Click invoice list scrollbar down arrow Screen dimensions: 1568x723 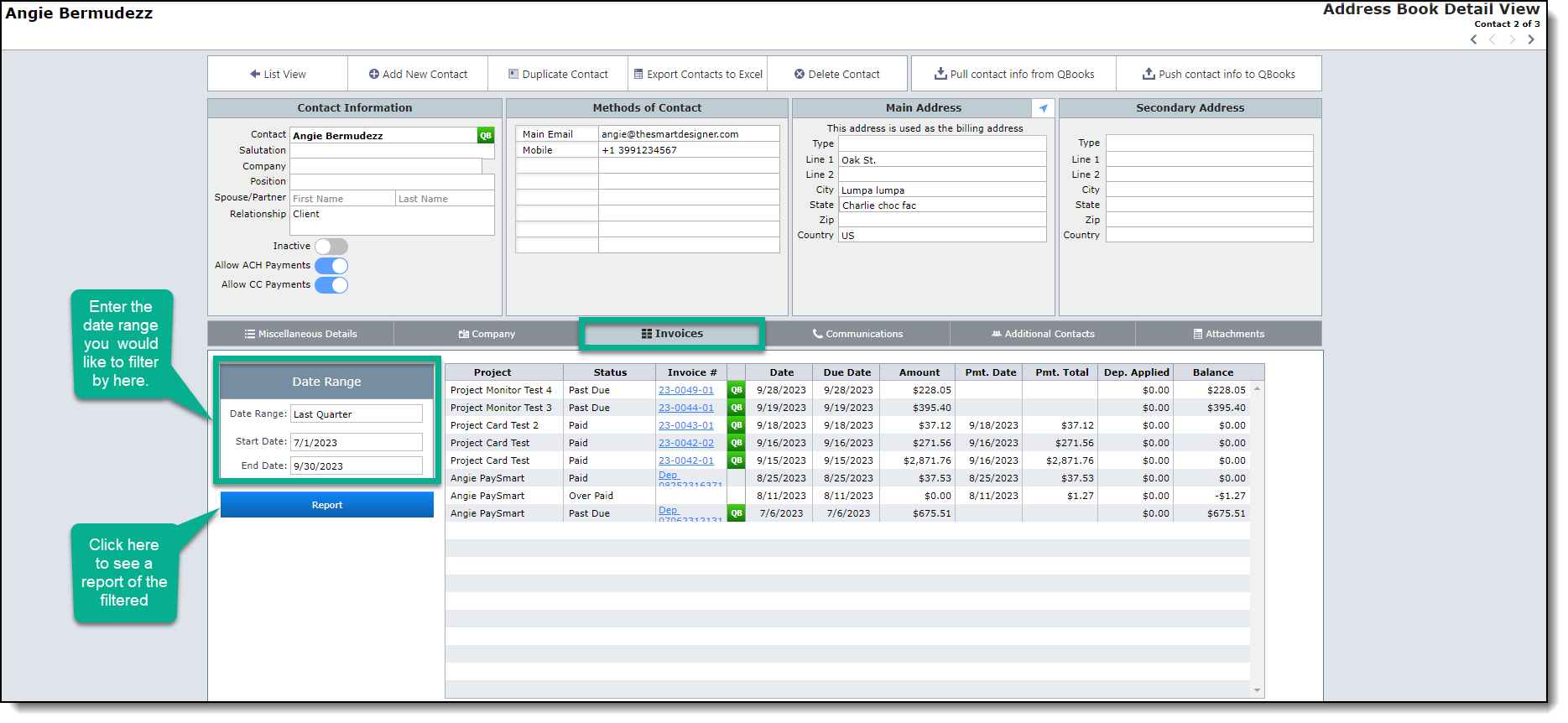(x=1257, y=690)
